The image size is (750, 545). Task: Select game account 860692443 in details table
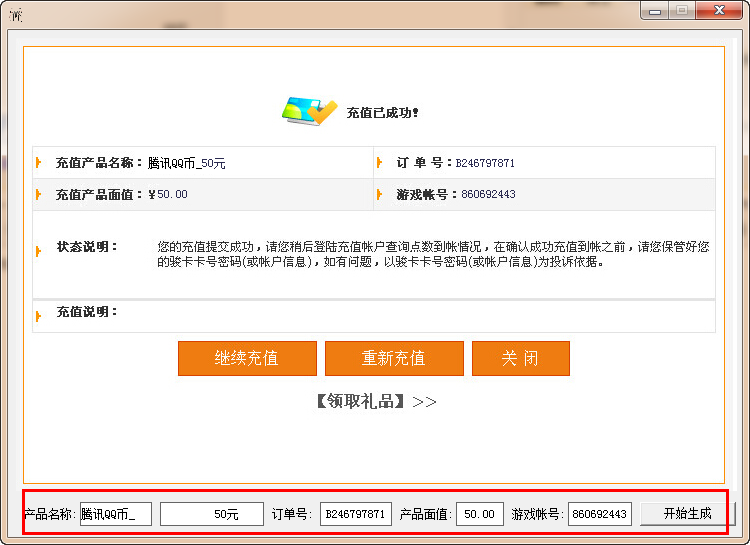pyautogui.click(x=488, y=194)
